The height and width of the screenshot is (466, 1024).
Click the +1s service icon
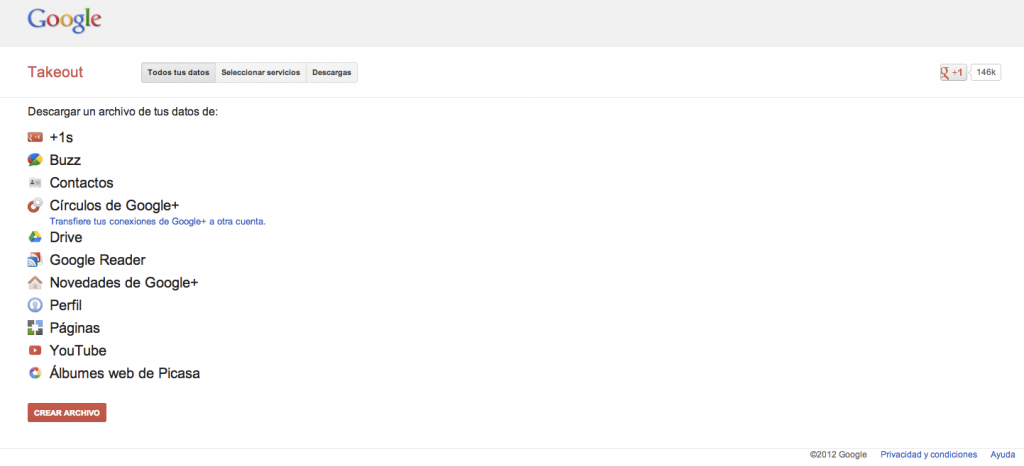(35, 138)
